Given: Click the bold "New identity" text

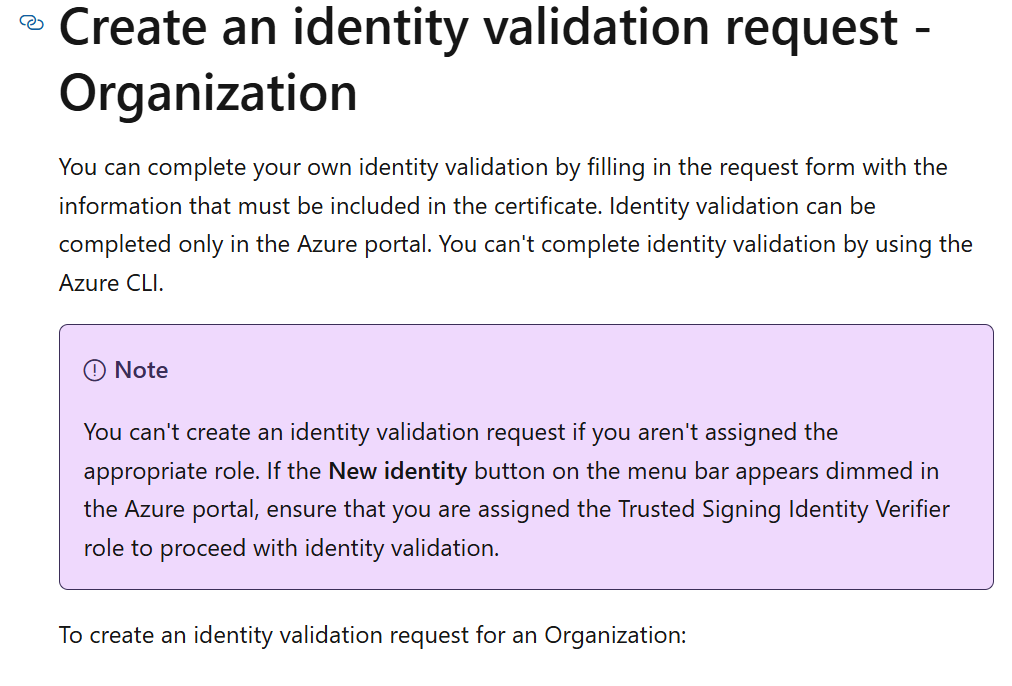Looking at the screenshot, I should click(398, 471).
